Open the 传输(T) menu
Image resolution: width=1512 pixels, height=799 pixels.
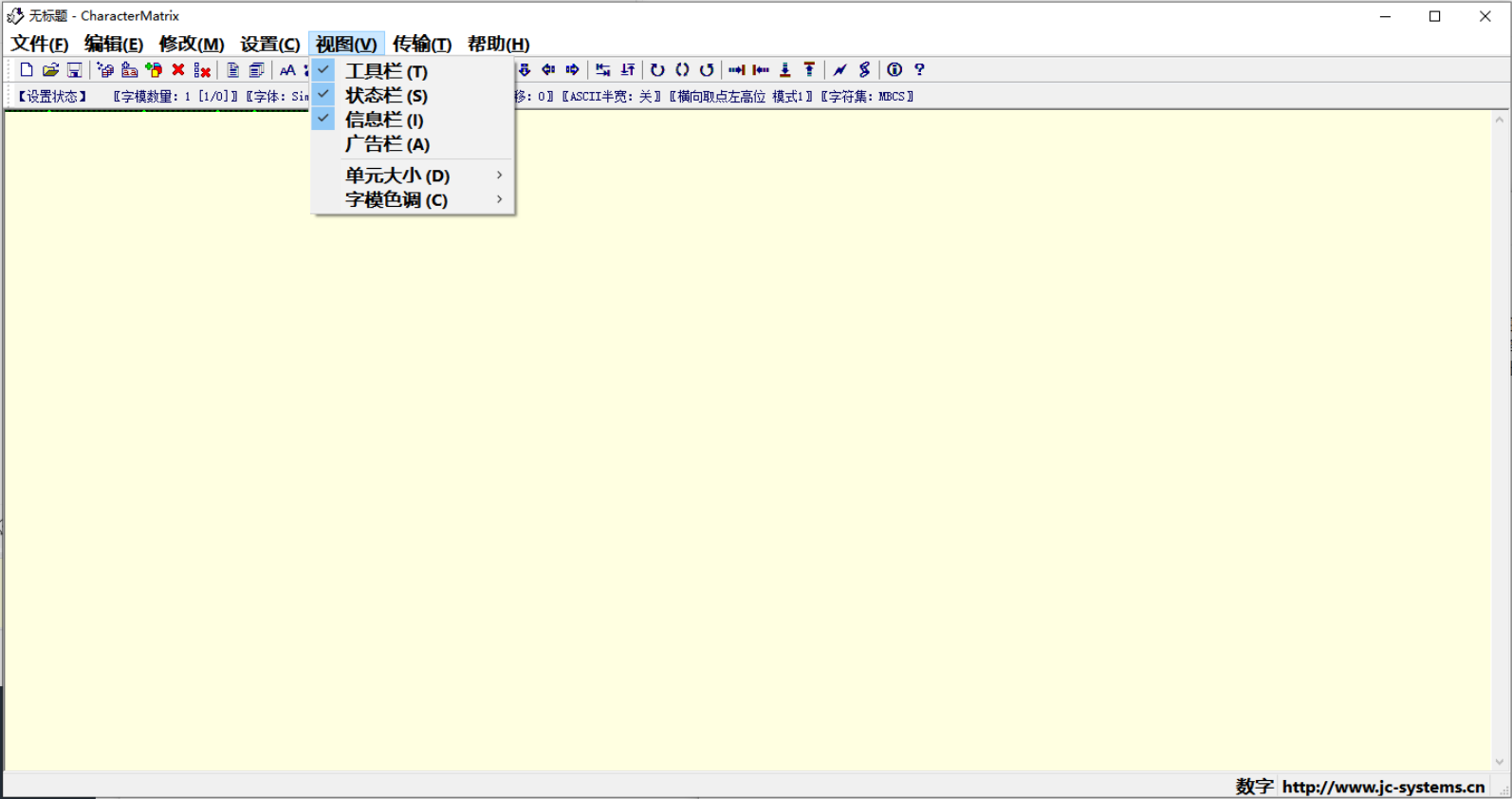point(422,45)
